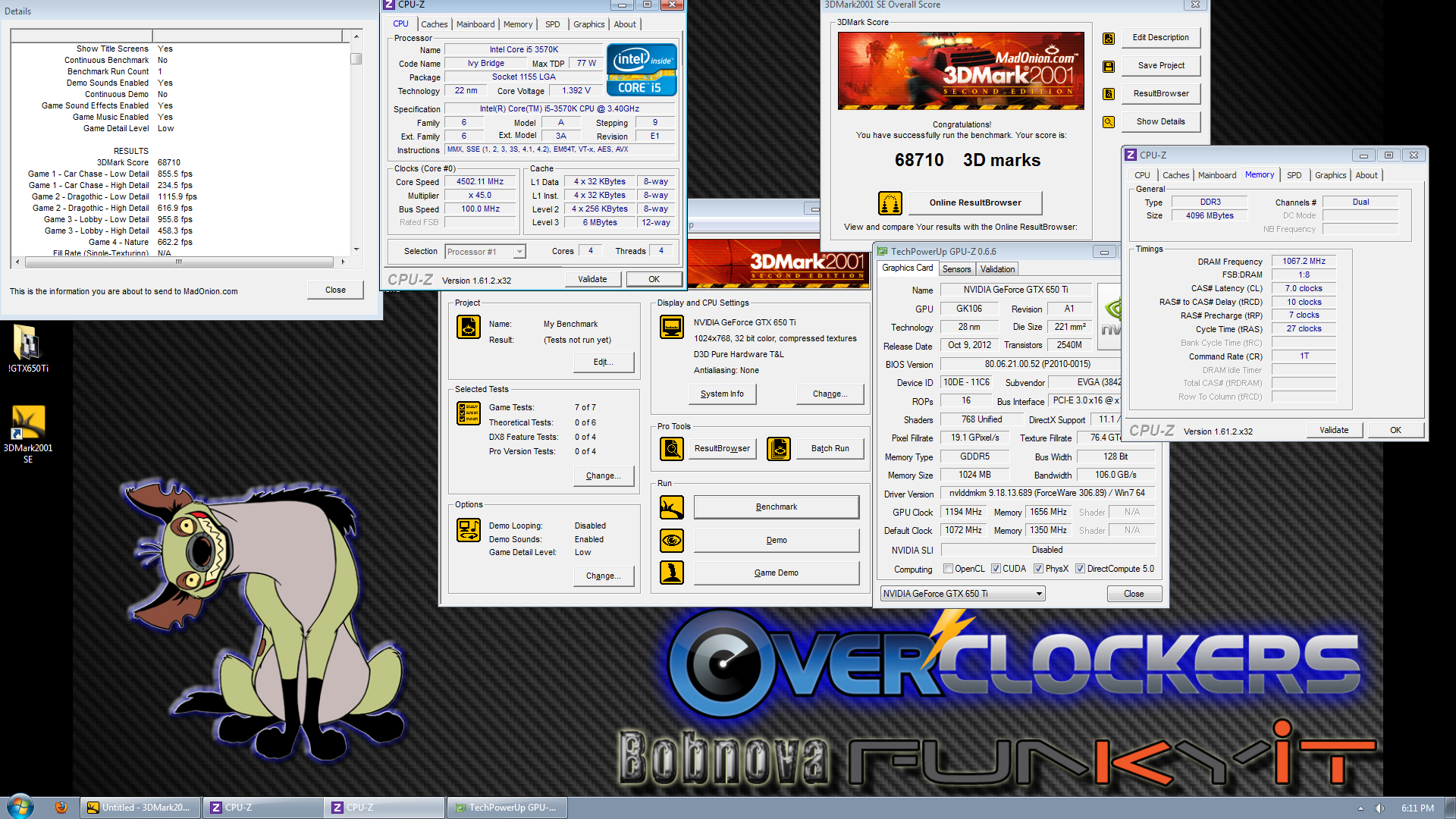Open SPD tab in CPU-Z memory window
This screenshot has height=819, width=1456.
point(1294,175)
